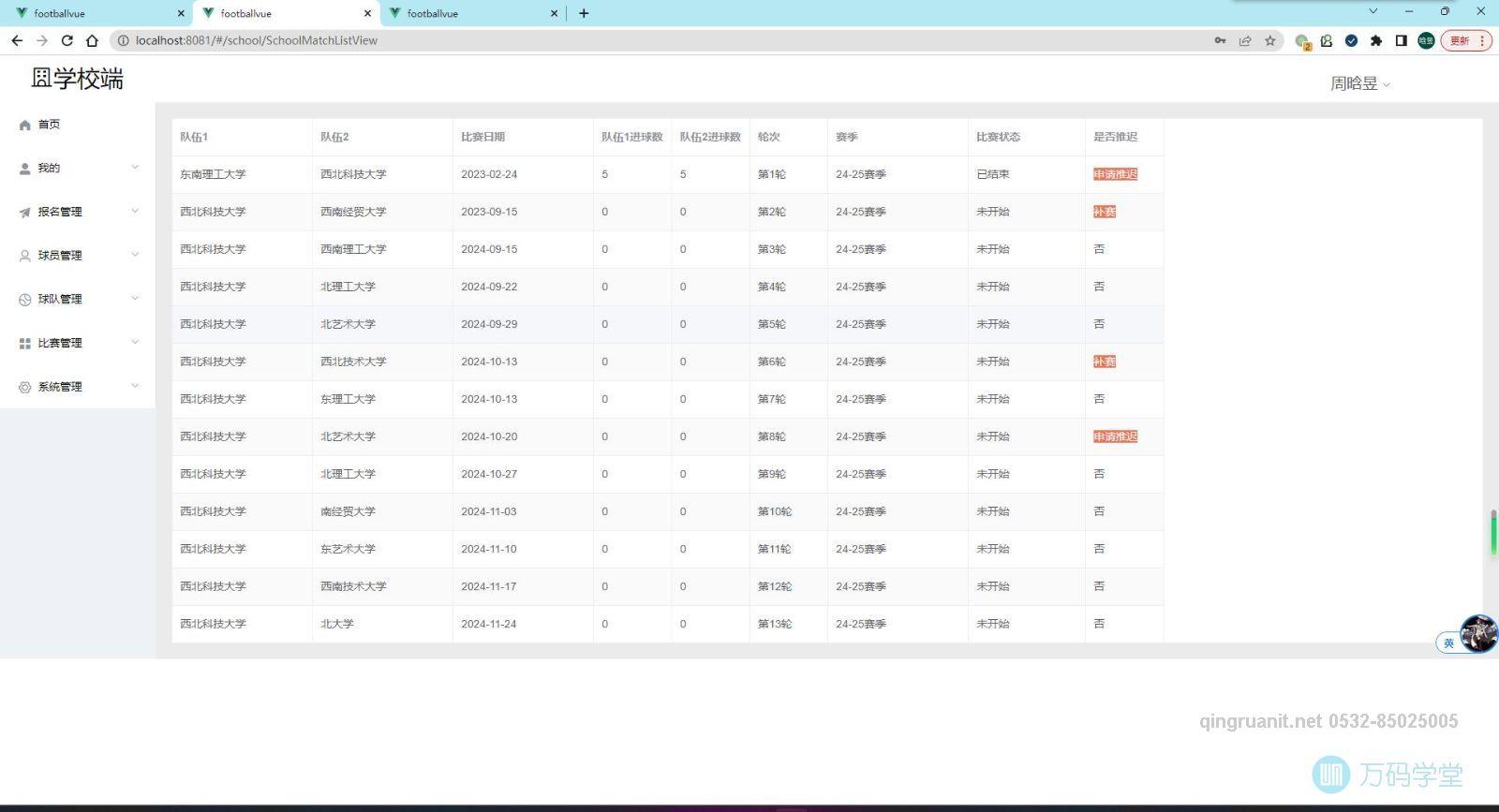Open the extensions puzzle icon

1376,40
